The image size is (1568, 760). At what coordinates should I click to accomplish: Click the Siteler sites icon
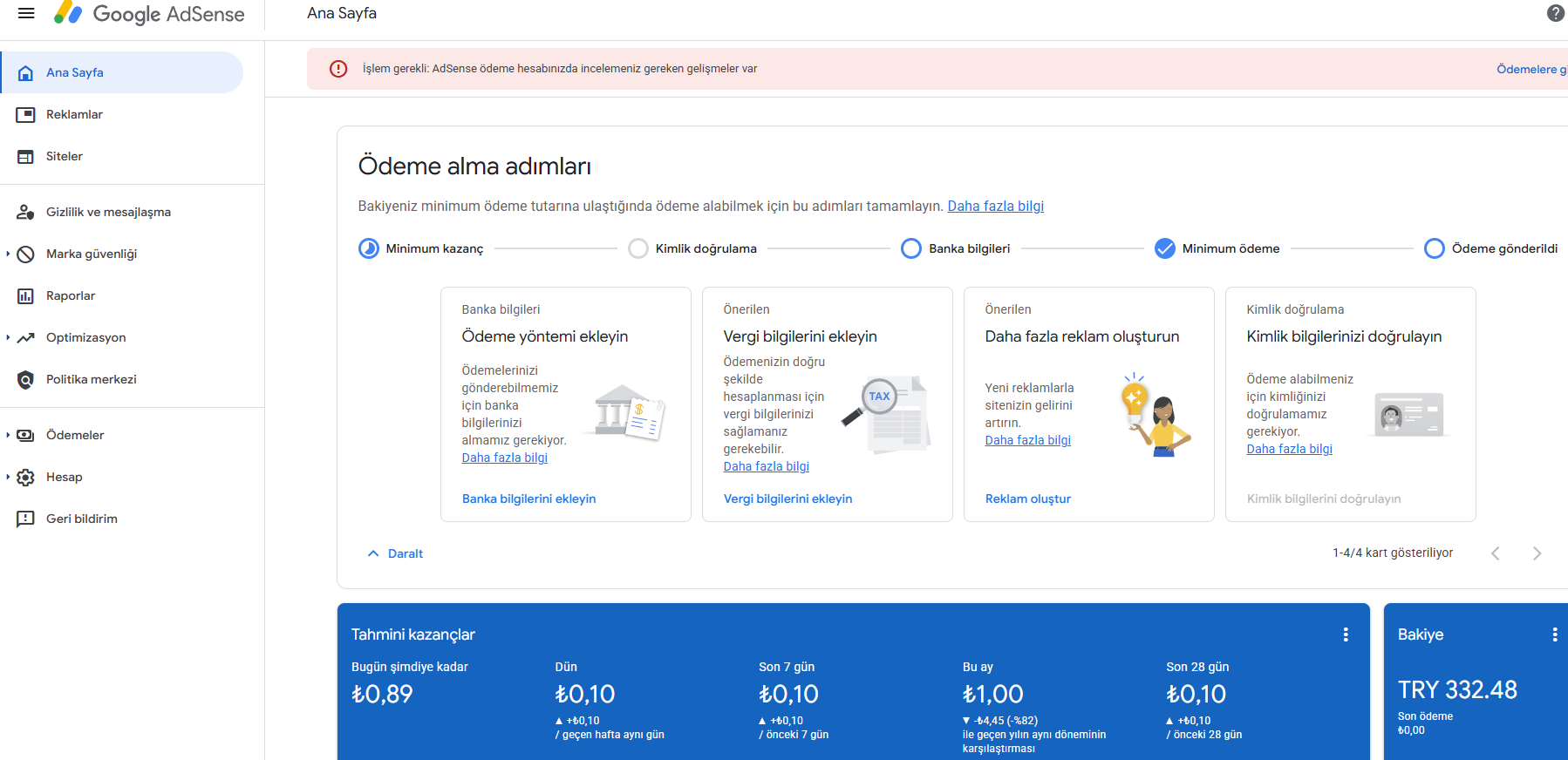tap(26, 157)
